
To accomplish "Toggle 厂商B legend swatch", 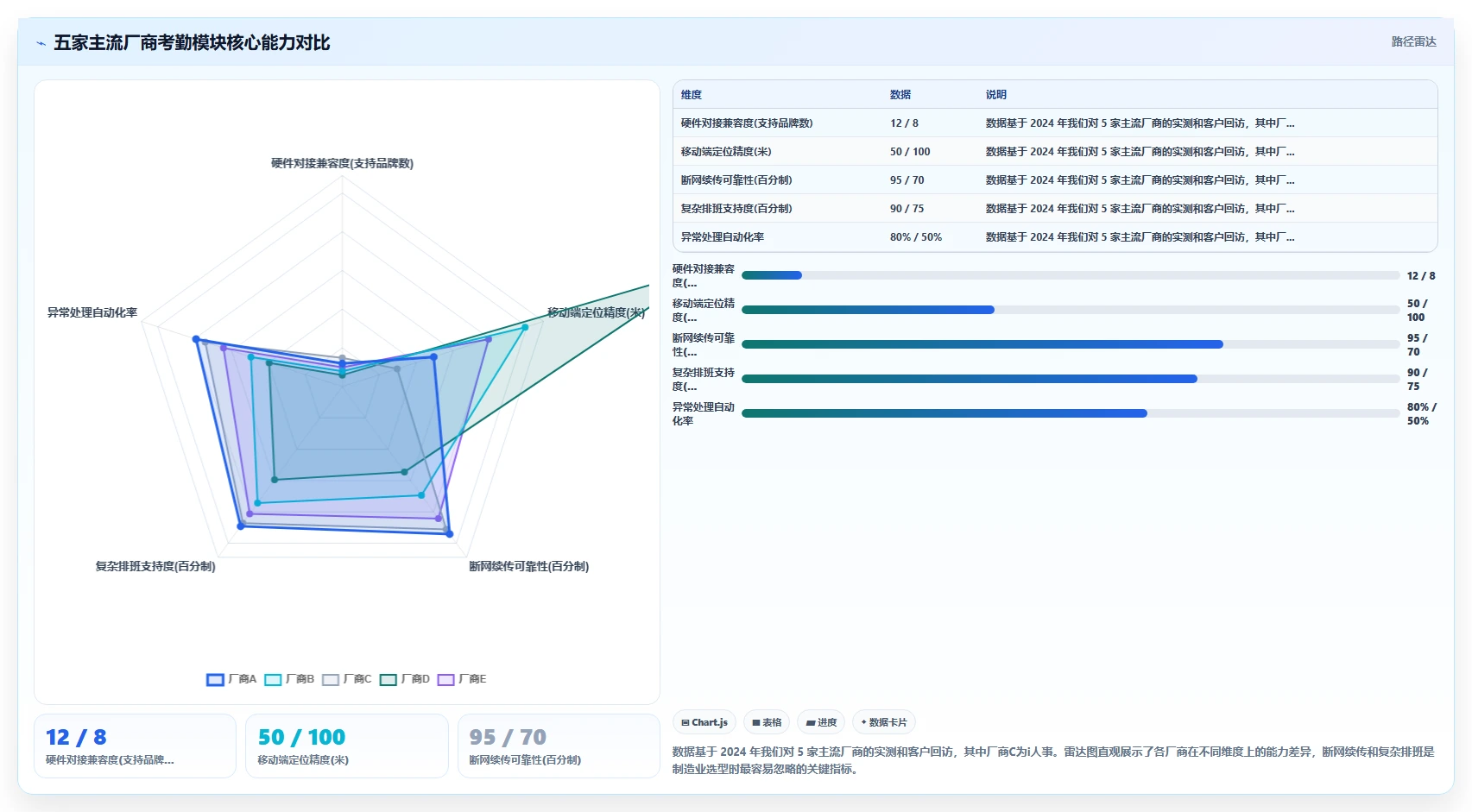I will click(x=273, y=679).
